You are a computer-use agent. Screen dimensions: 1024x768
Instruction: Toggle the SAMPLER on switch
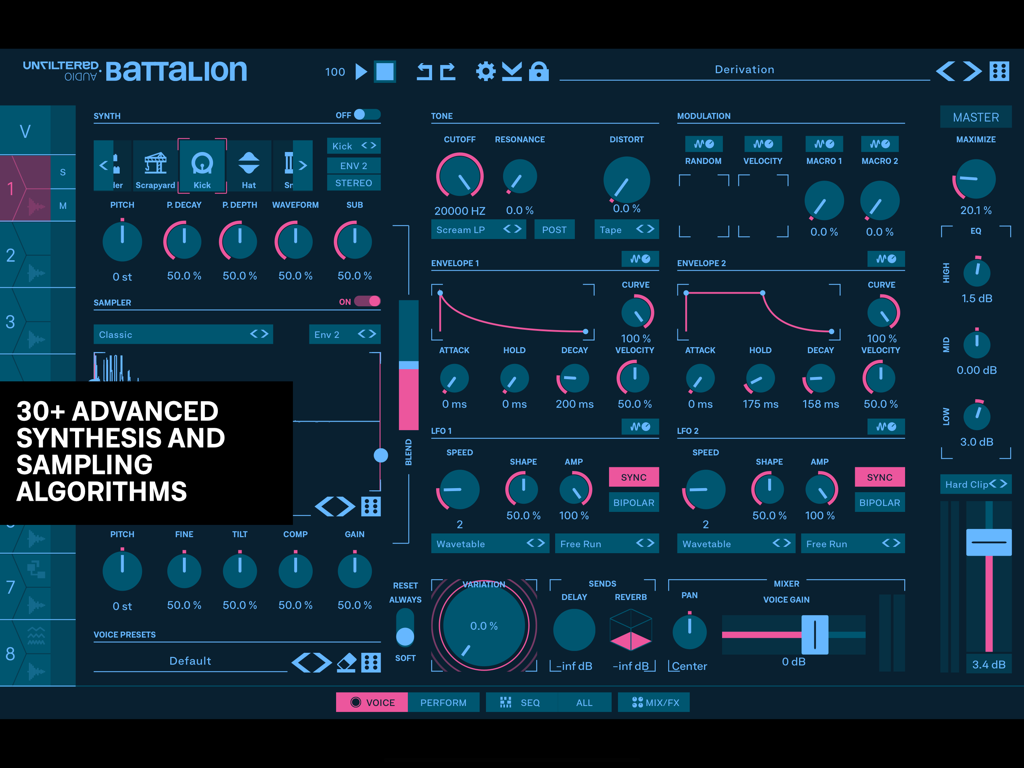(x=367, y=300)
